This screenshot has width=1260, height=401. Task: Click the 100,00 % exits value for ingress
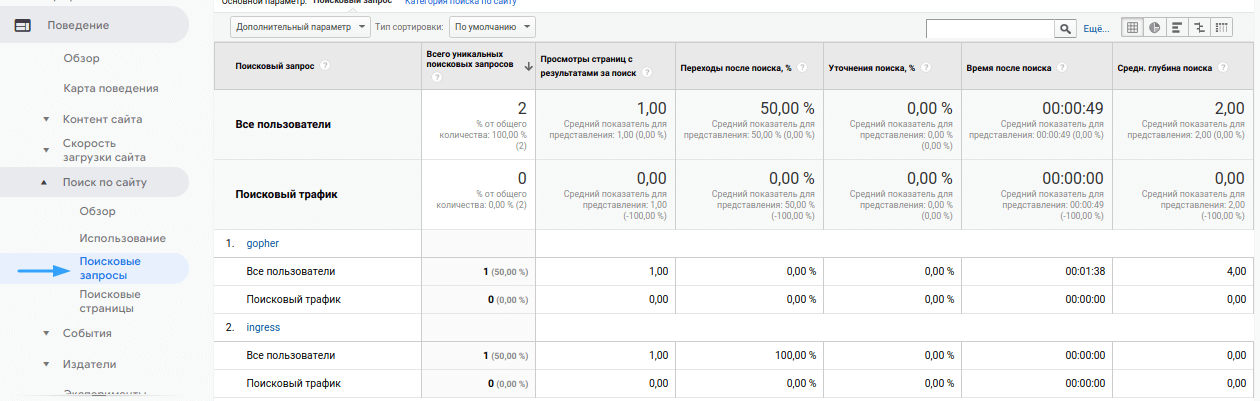(x=794, y=355)
